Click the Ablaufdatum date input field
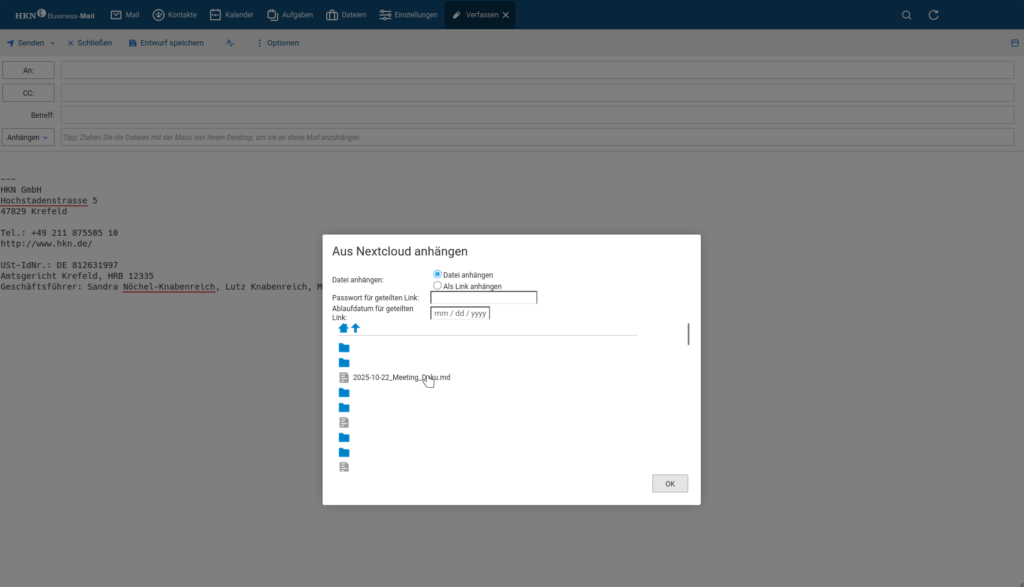The height and width of the screenshot is (587, 1024). coord(460,313)
